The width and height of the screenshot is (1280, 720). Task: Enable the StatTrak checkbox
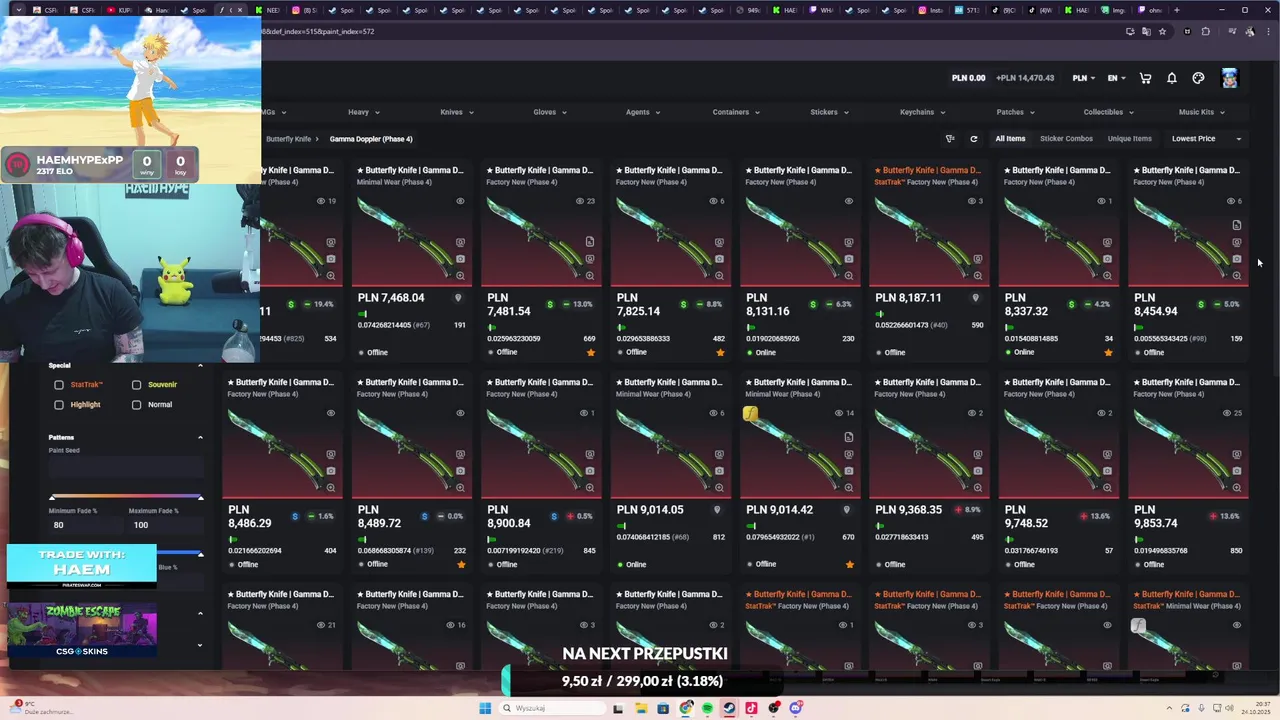[59, 384]
